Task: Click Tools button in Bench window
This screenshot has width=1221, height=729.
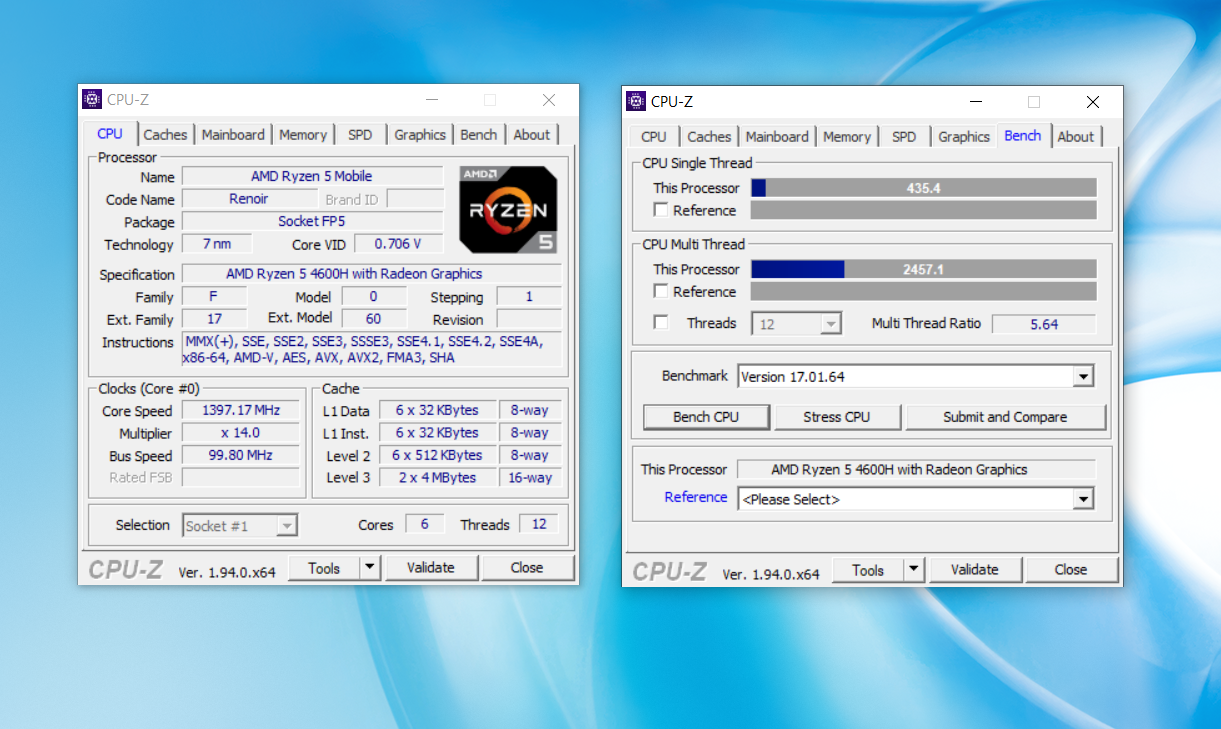Action: click(868, 570)
